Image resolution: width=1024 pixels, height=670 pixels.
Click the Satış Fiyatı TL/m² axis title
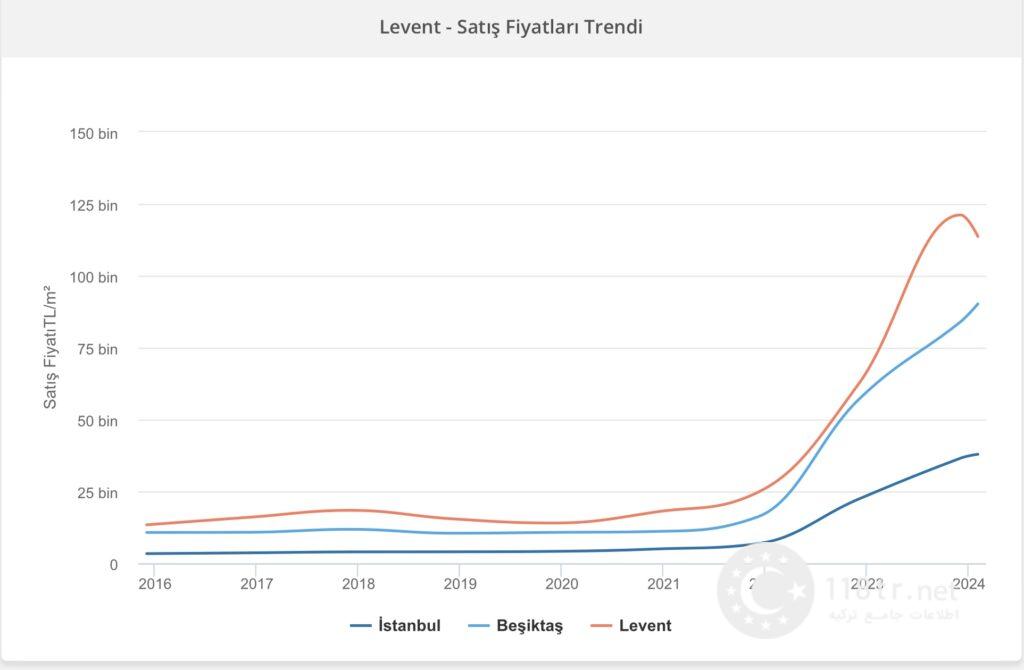(50, 347)
